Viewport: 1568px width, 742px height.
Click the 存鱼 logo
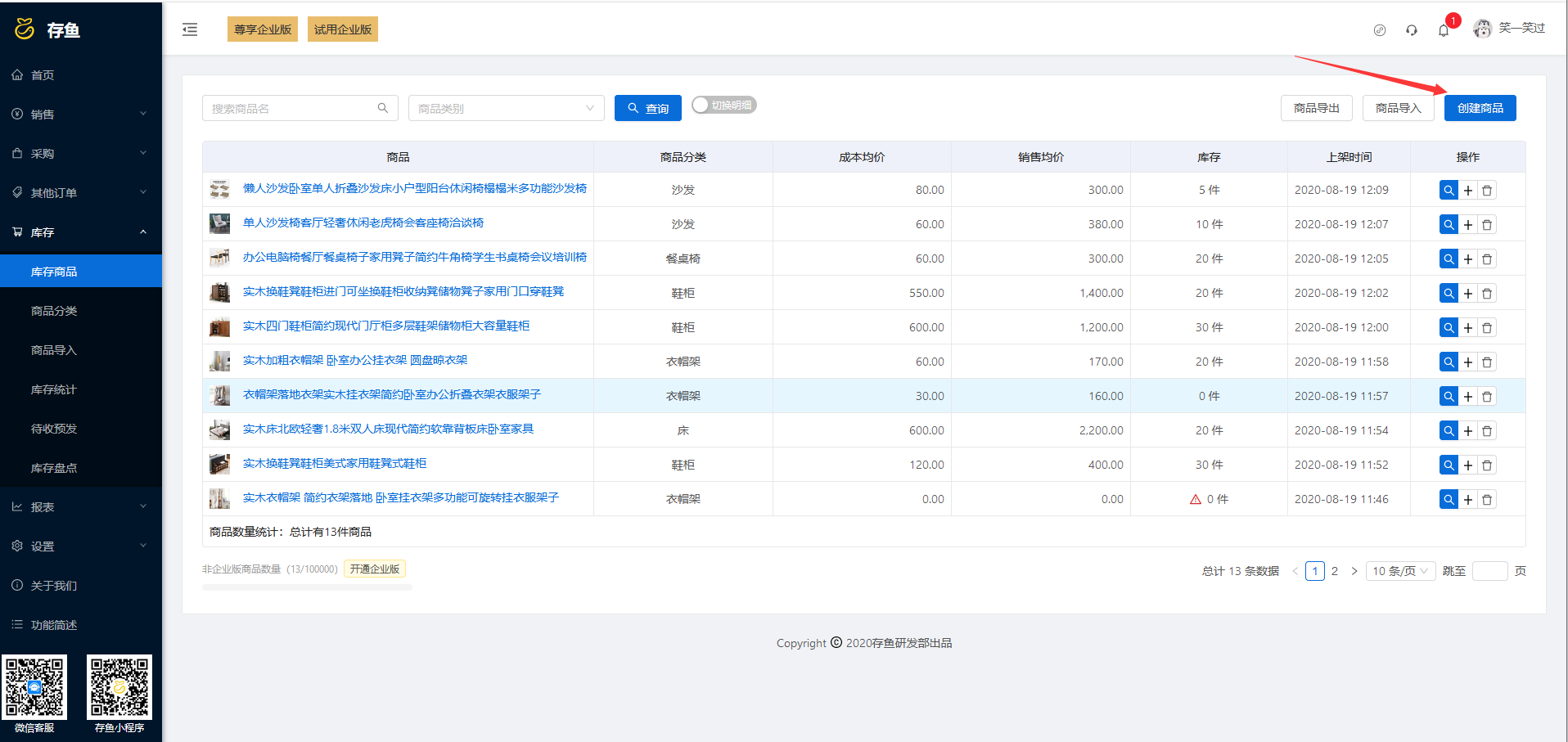click(47, 29)
